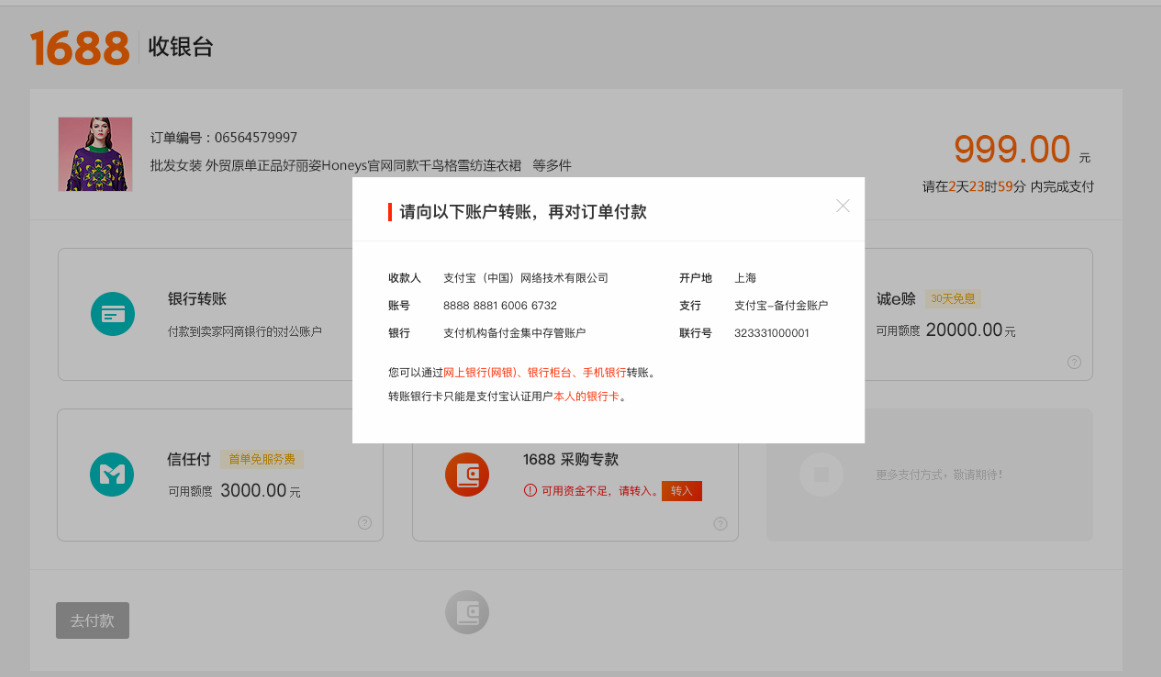
Task: Click the 收银台 page title
Action: 181,47
